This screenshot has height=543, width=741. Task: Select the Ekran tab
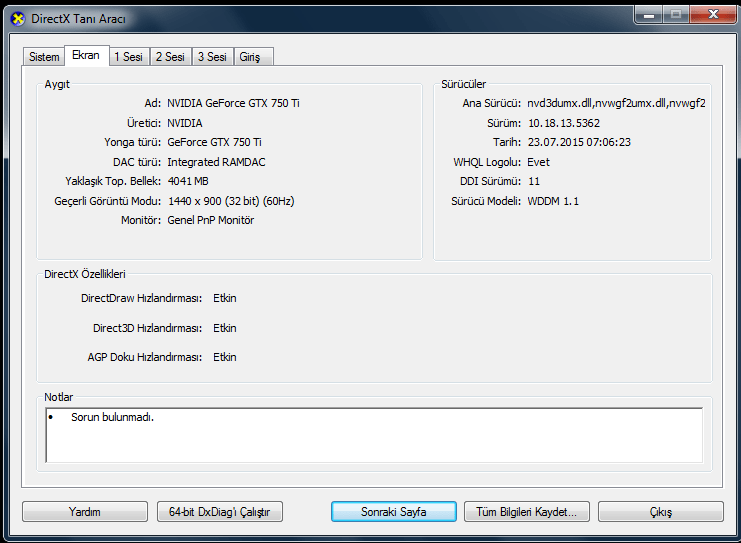[86, 55]
